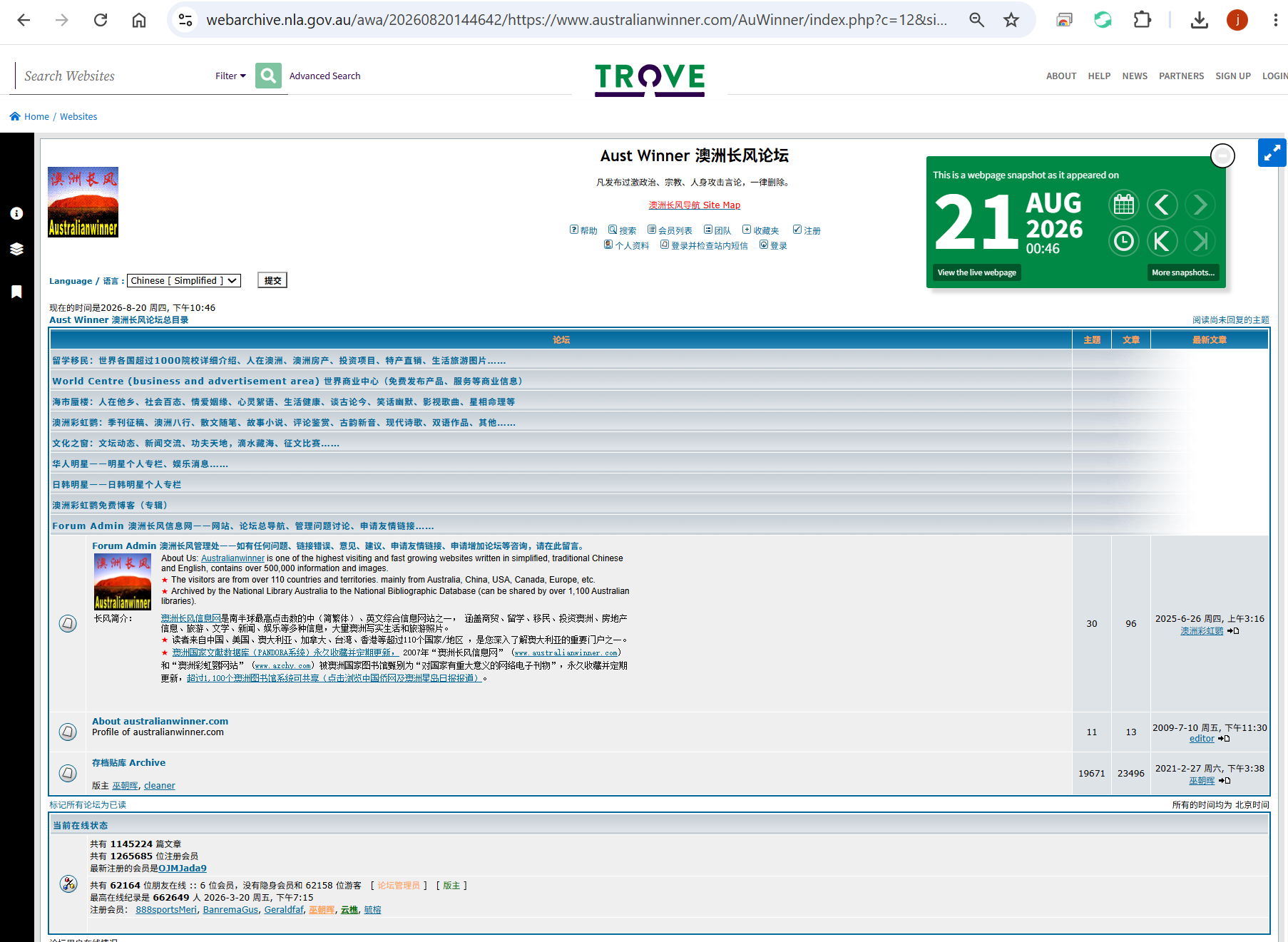Open the 日韩明星 forum category link

click(x=117, y=484)
